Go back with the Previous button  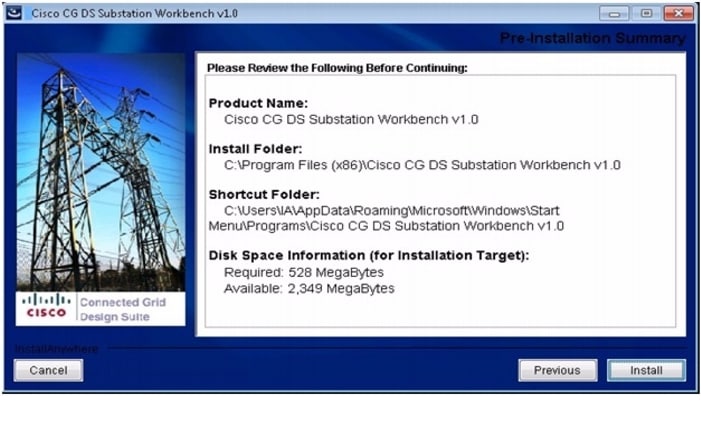pyautogui.click(x=557, y=370)
